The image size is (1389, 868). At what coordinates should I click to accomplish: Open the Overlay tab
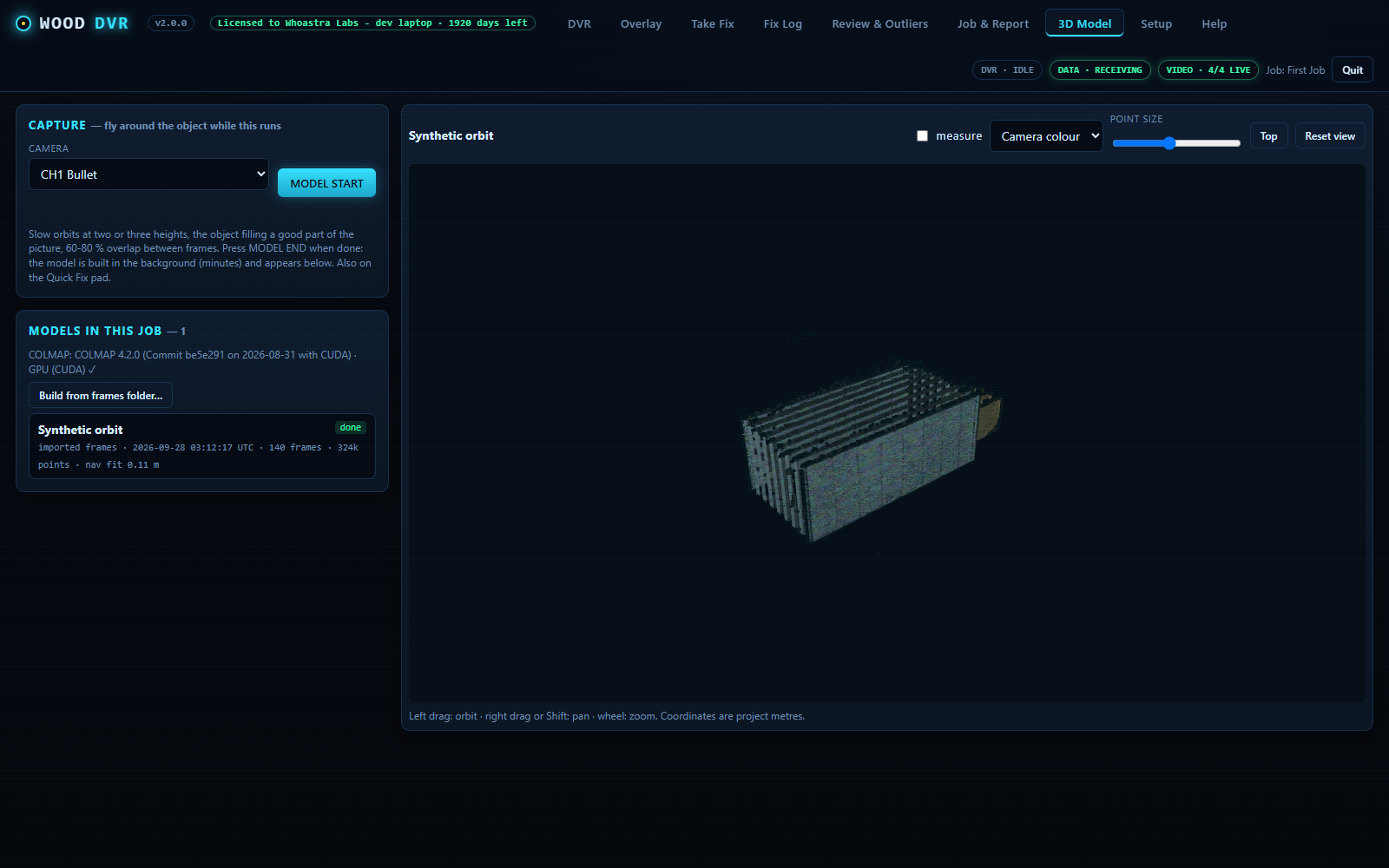(x=641, y=23)
